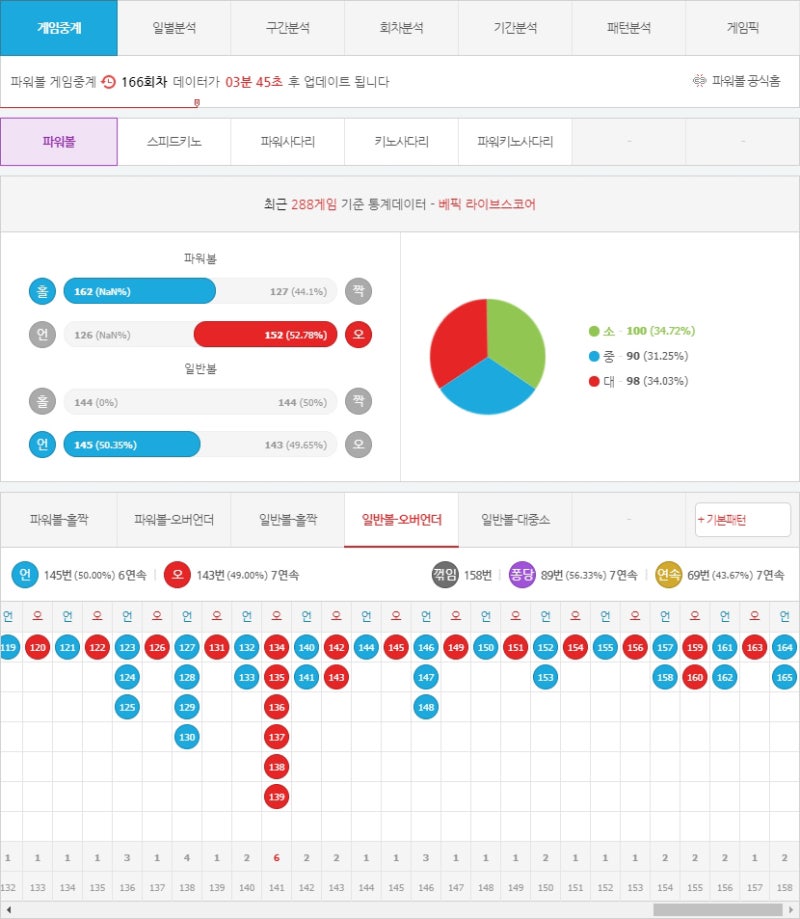Click the +기본패턴 button
Screen dimensions: 800x919
[743, 519]
